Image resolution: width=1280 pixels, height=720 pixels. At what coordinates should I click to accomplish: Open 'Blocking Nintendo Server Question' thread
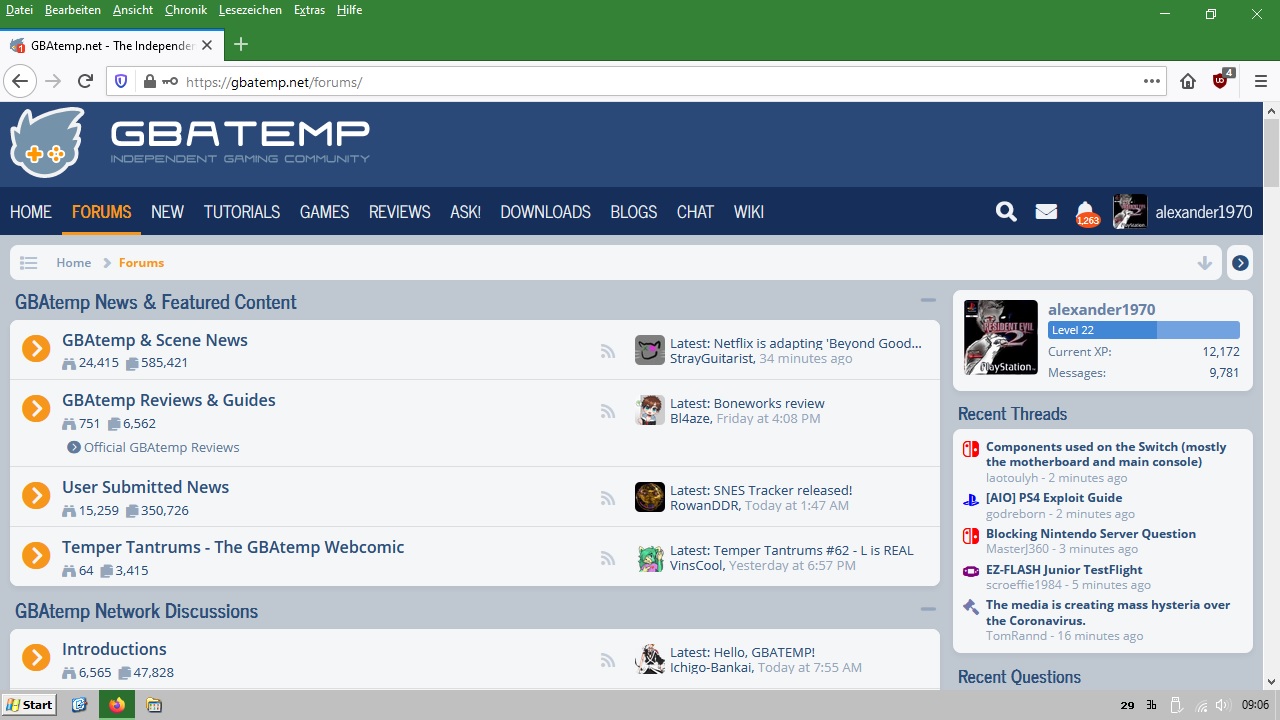click(x=1091, y=534)
